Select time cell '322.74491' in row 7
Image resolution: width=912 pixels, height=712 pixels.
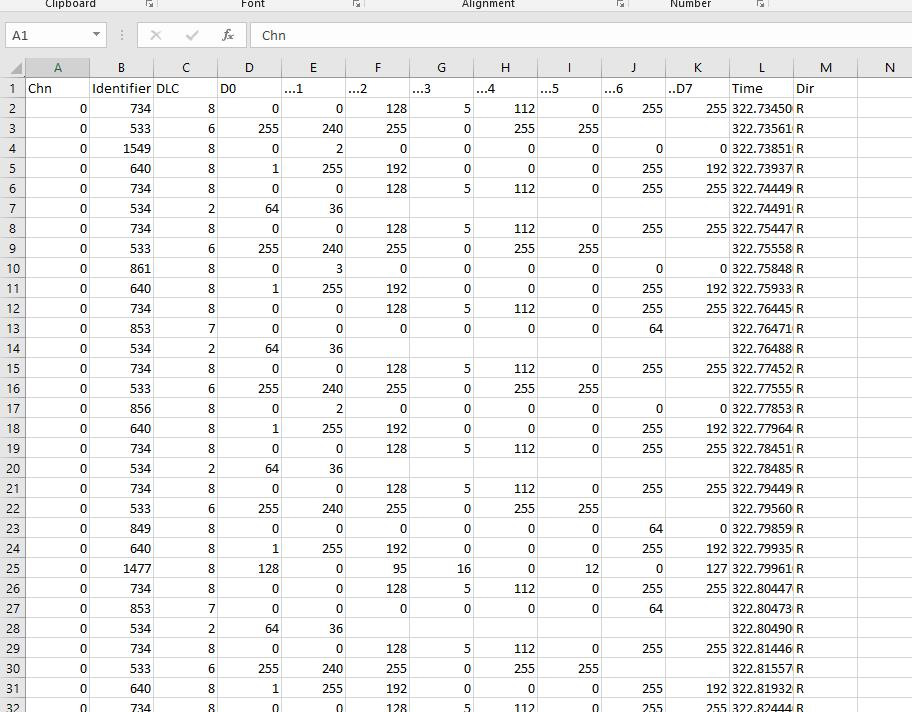[x=761, y=208]
